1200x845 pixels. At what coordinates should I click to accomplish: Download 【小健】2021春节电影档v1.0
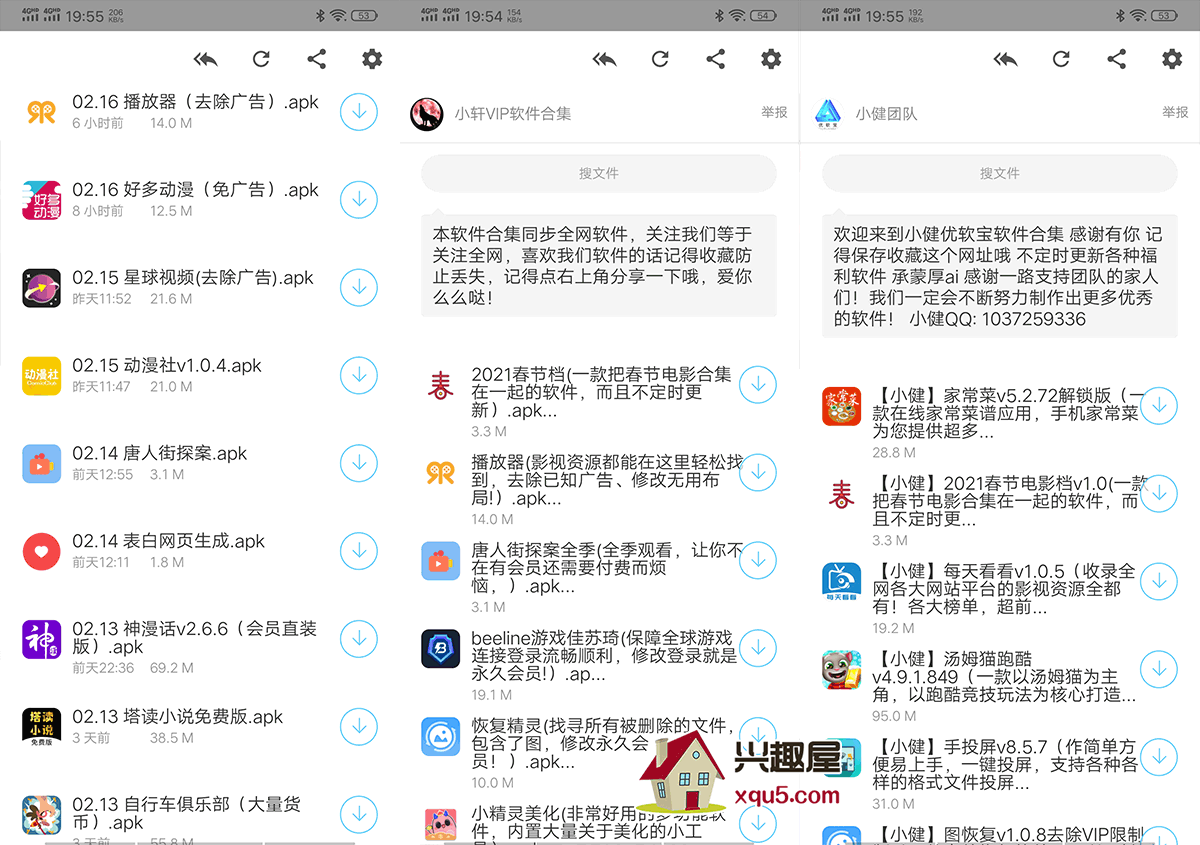(x=1159, y=493)
